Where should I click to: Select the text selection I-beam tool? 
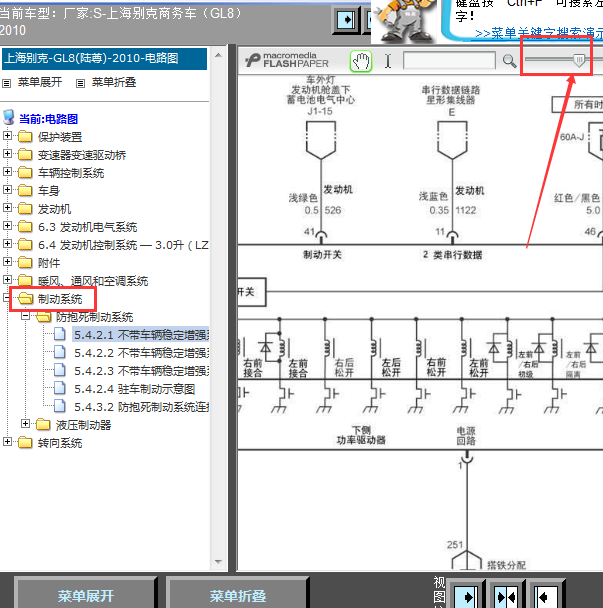click(388, 61)
